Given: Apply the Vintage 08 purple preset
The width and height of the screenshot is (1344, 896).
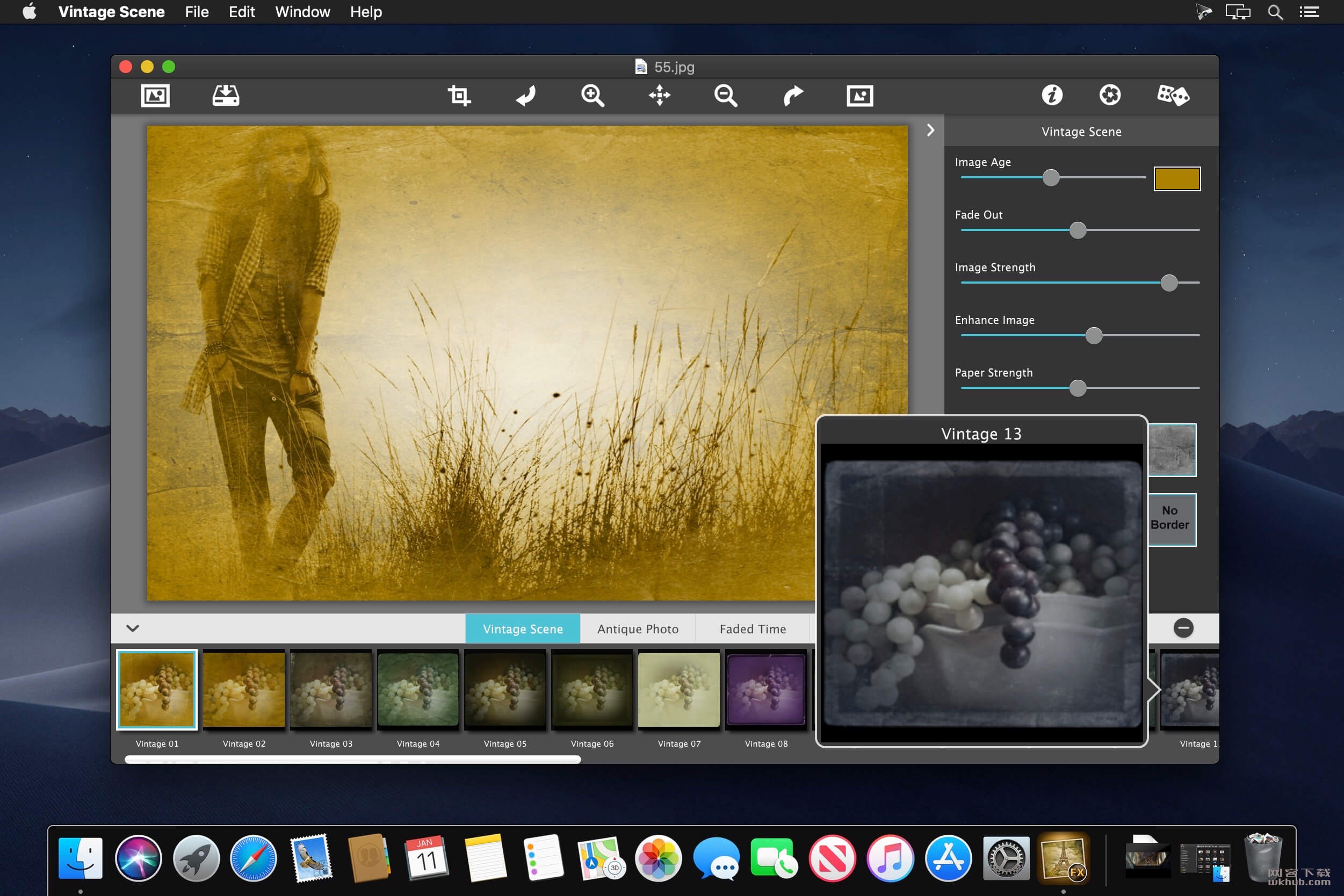Looking at the screenshot, I should tap(767, 690).
